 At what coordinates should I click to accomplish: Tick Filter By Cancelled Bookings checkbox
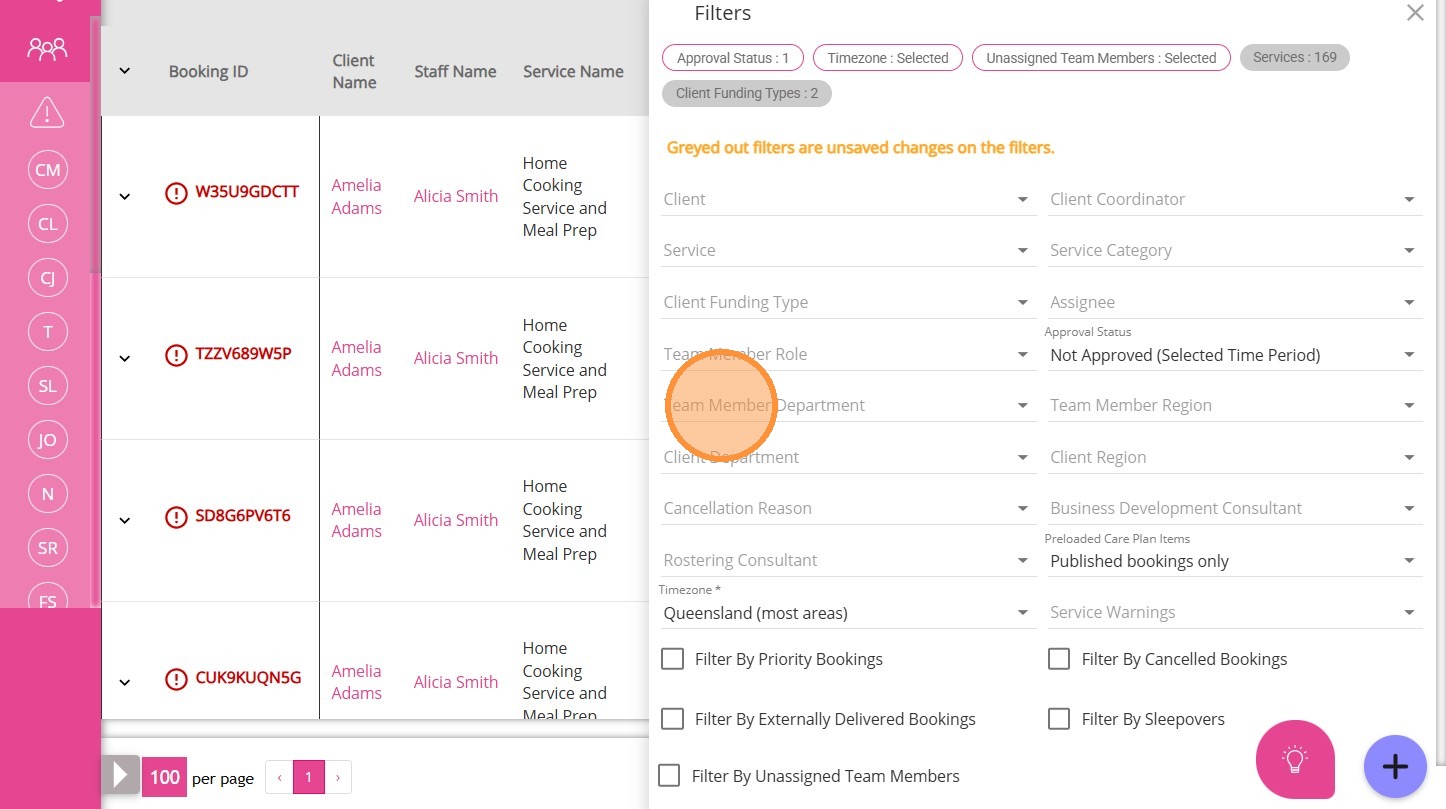[x=1059, y=659]
